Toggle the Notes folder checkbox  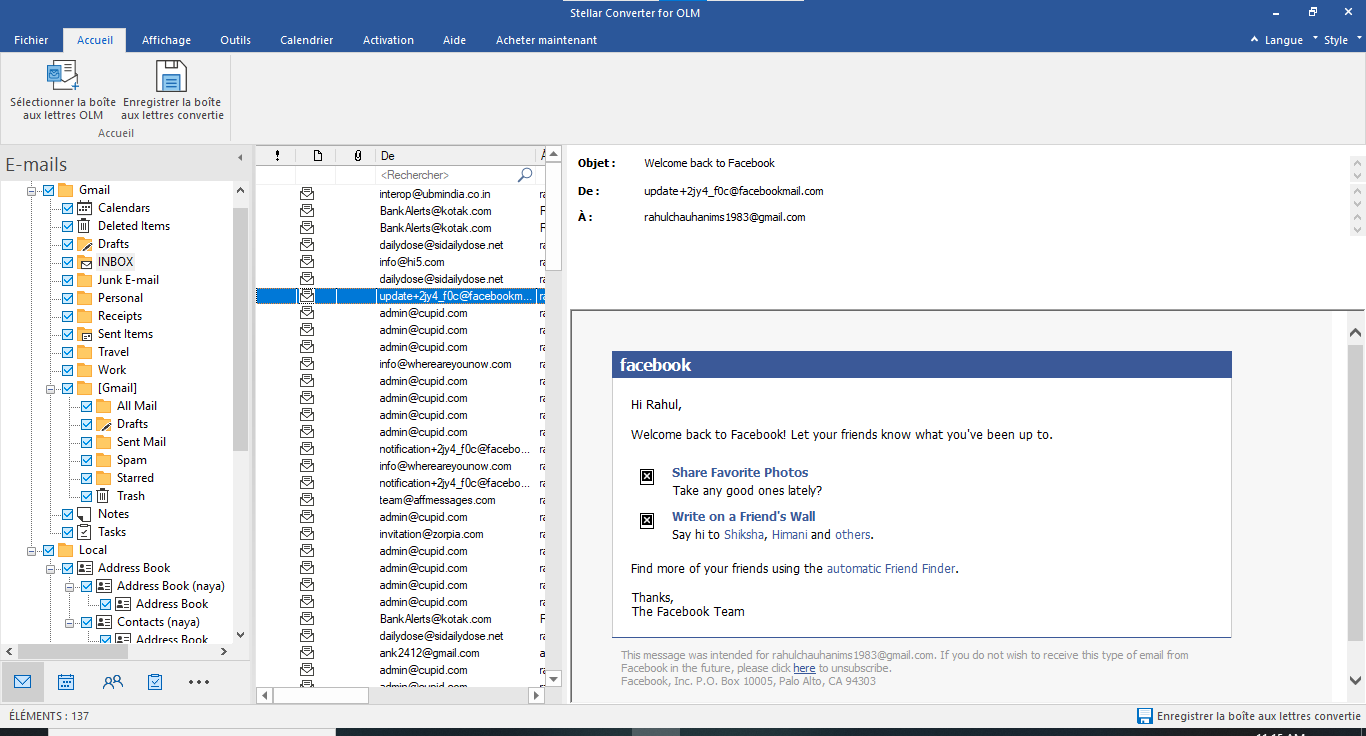(x=67, y=513)
